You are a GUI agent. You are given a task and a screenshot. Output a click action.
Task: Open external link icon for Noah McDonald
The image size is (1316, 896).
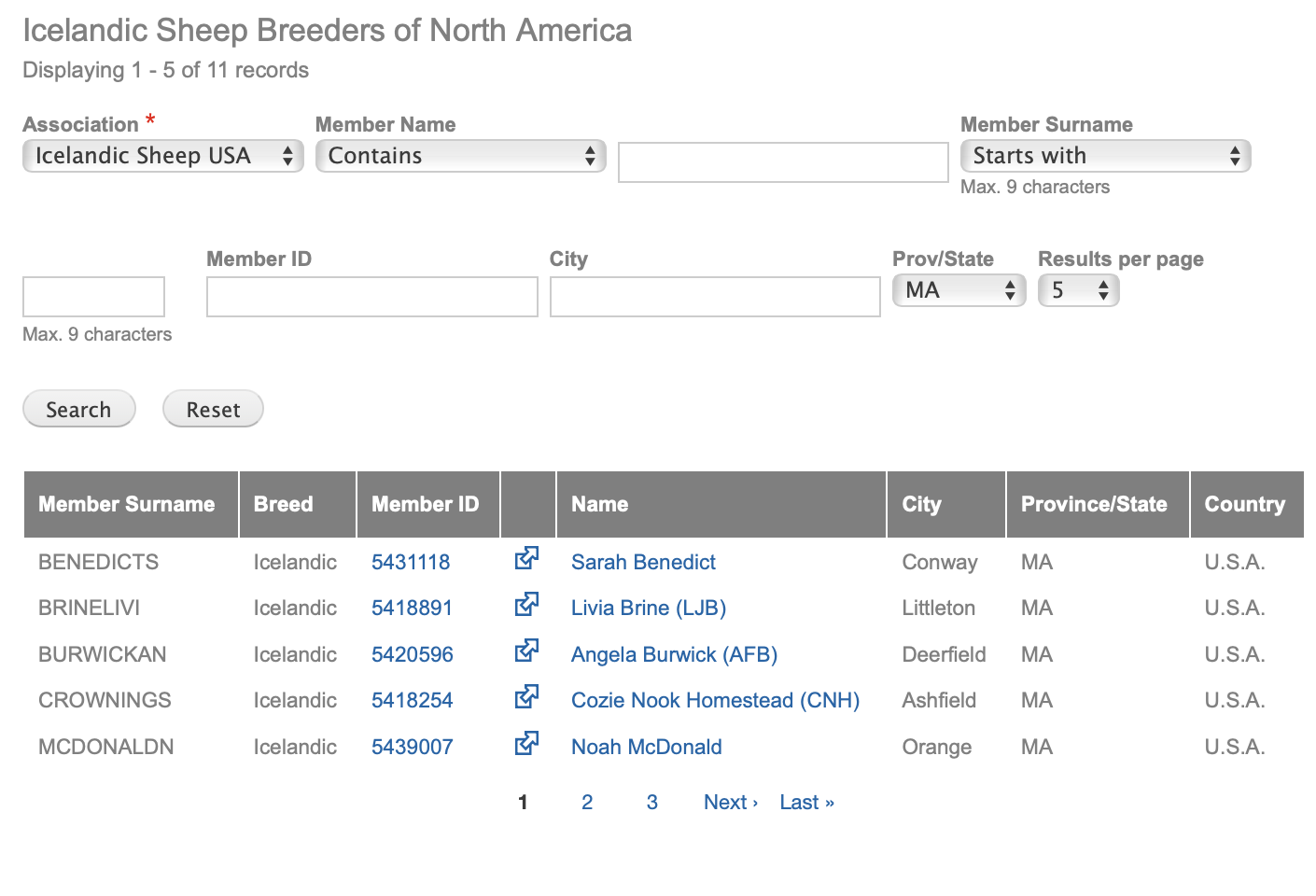coord(527,743)
